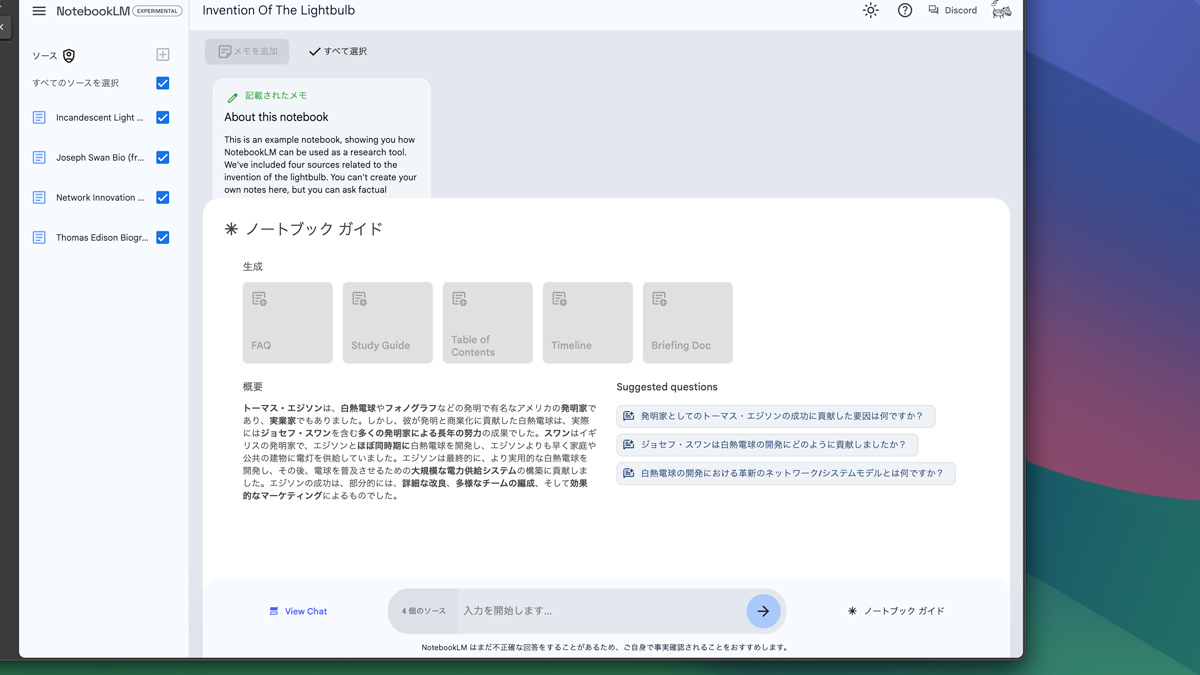The width and height of the screenshot is (1200, 675).
Task: Click the Table of Contents card's icon
Action: (x=459, y=299)
